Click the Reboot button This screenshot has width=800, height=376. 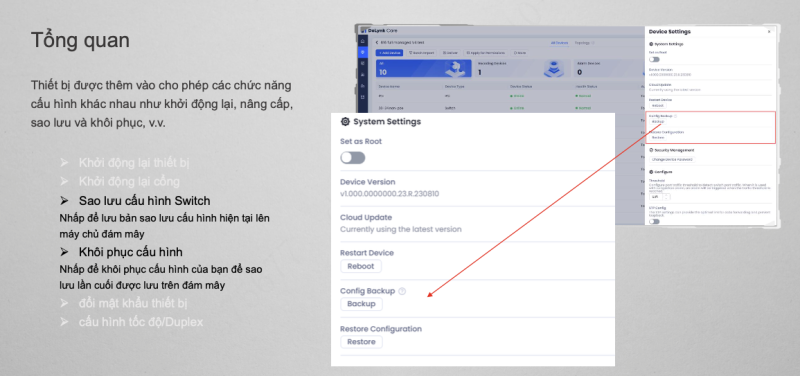[x=361, y=266]
